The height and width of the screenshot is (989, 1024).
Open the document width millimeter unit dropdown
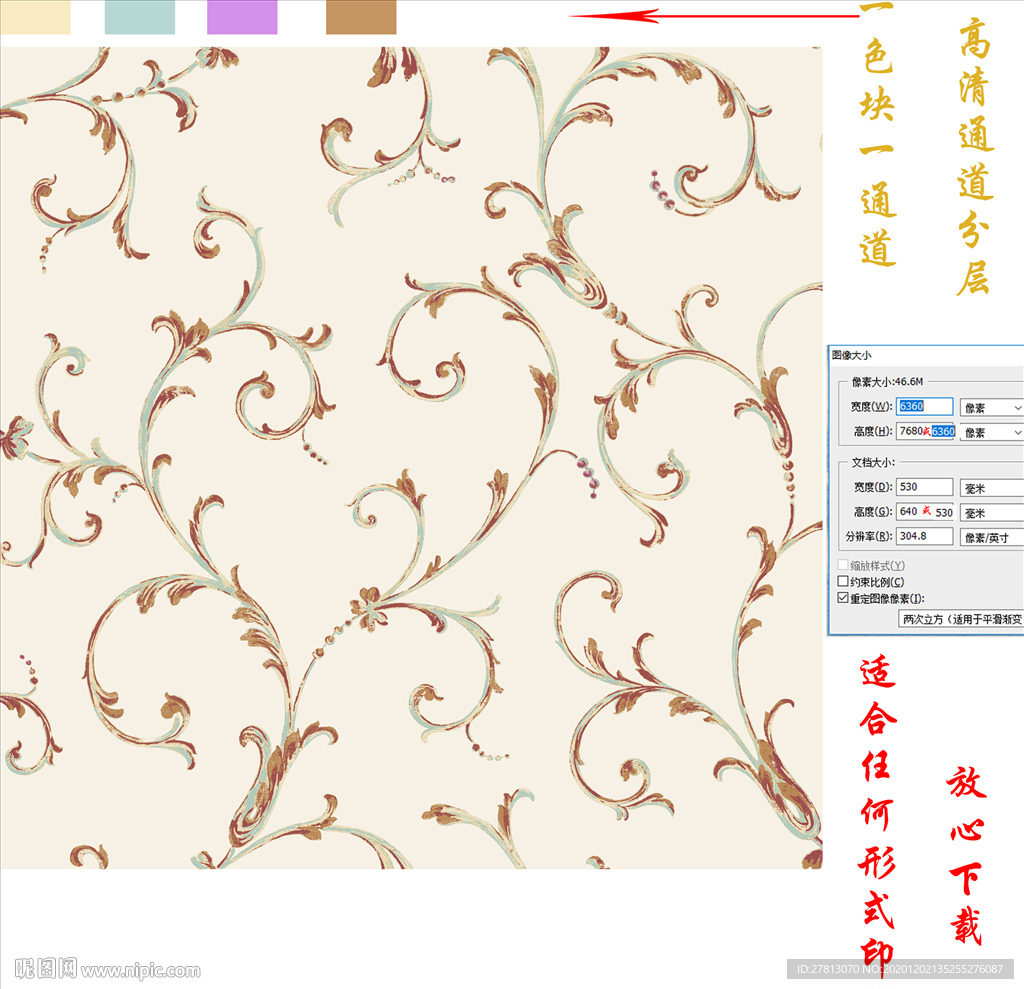991,488
